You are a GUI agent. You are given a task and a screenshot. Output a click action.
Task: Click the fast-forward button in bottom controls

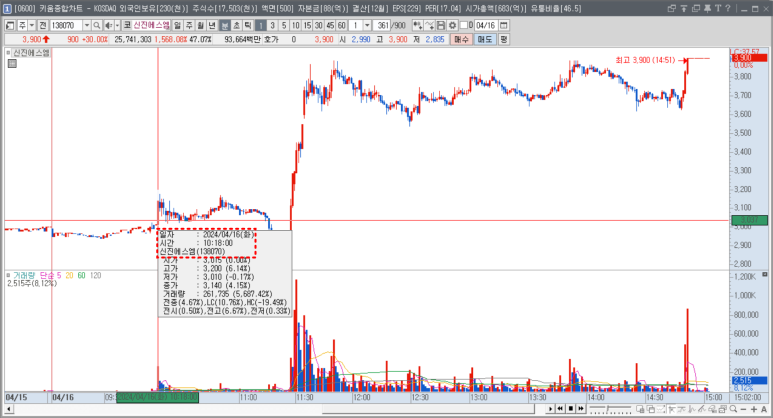581,409
